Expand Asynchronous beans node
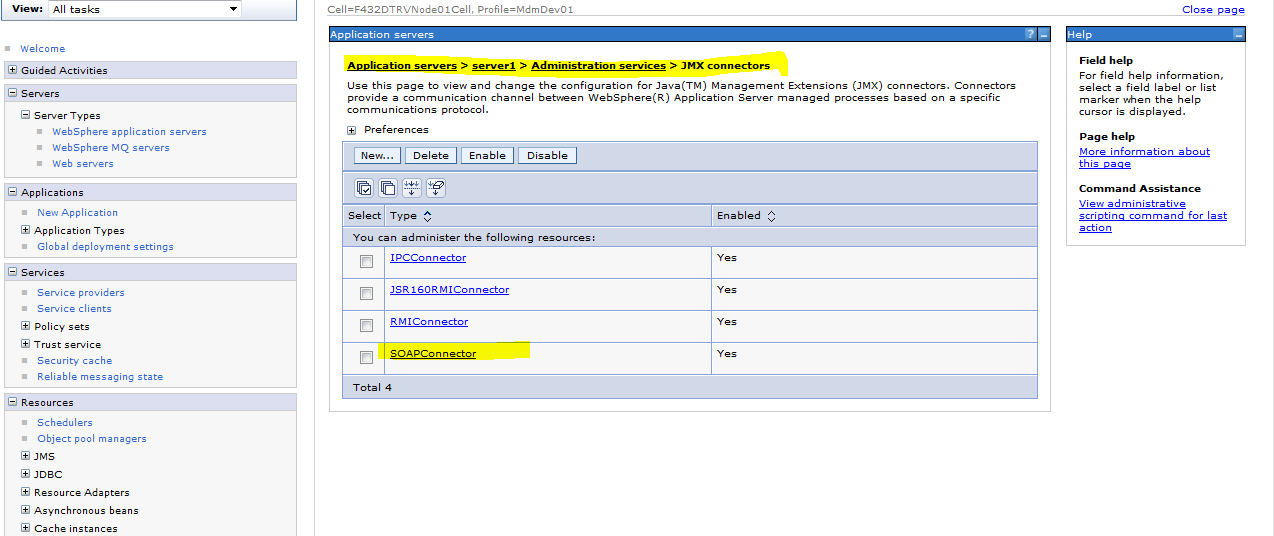 [26, 510]
